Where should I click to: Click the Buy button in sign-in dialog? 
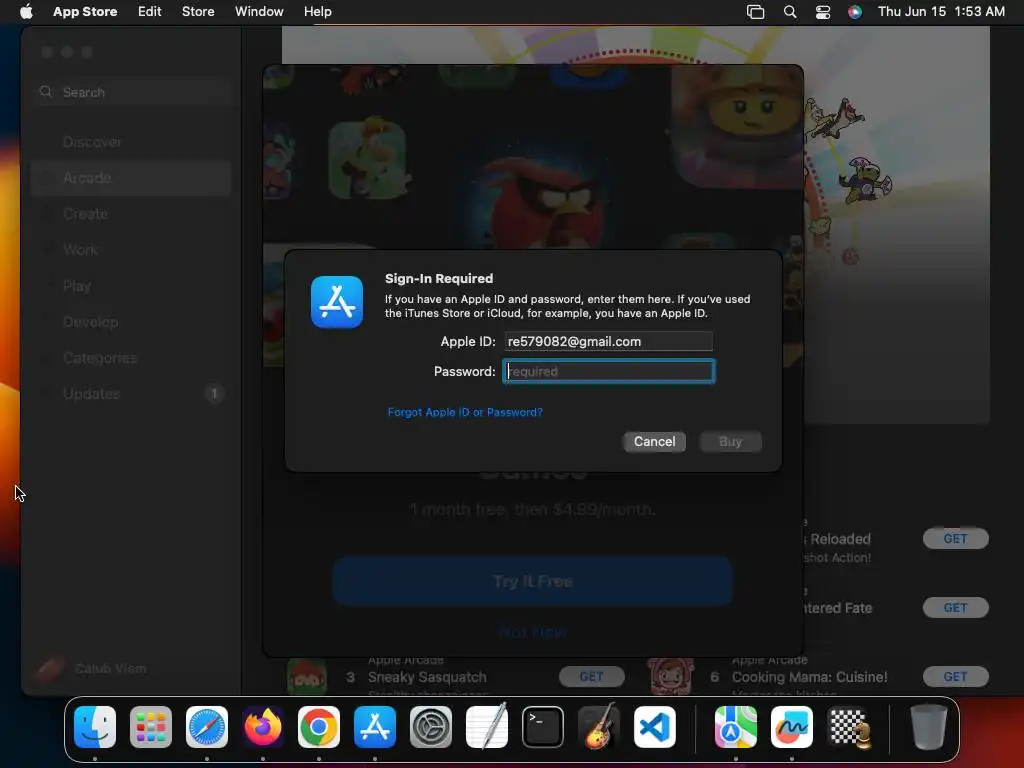(x=730, y=441)
